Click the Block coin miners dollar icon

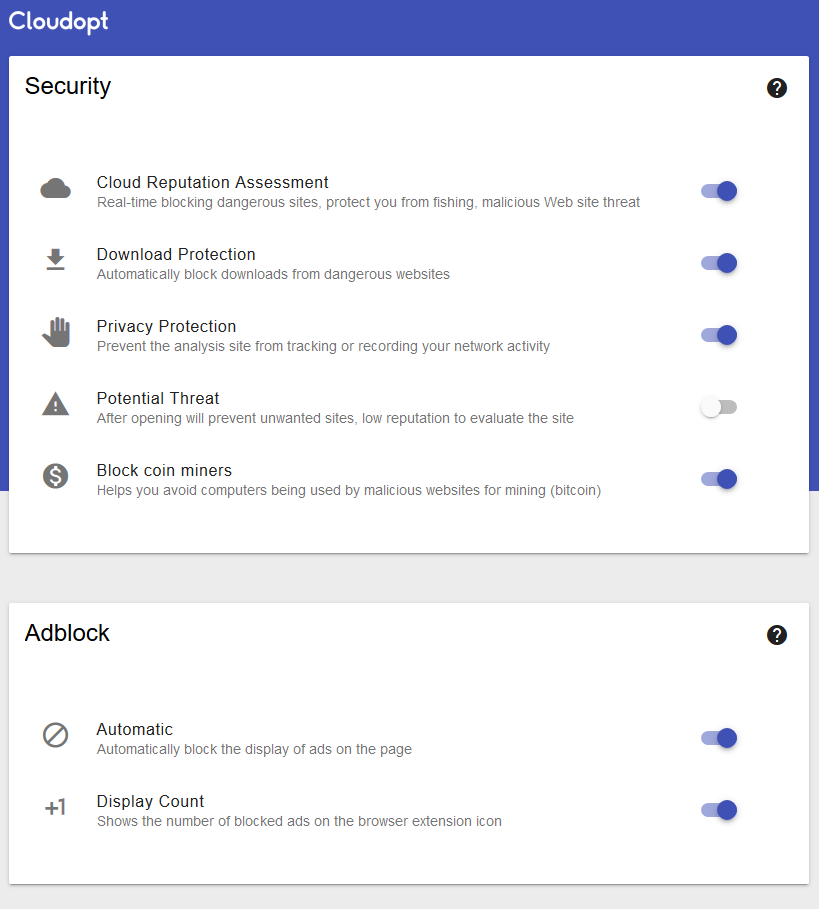click(55, 476)
